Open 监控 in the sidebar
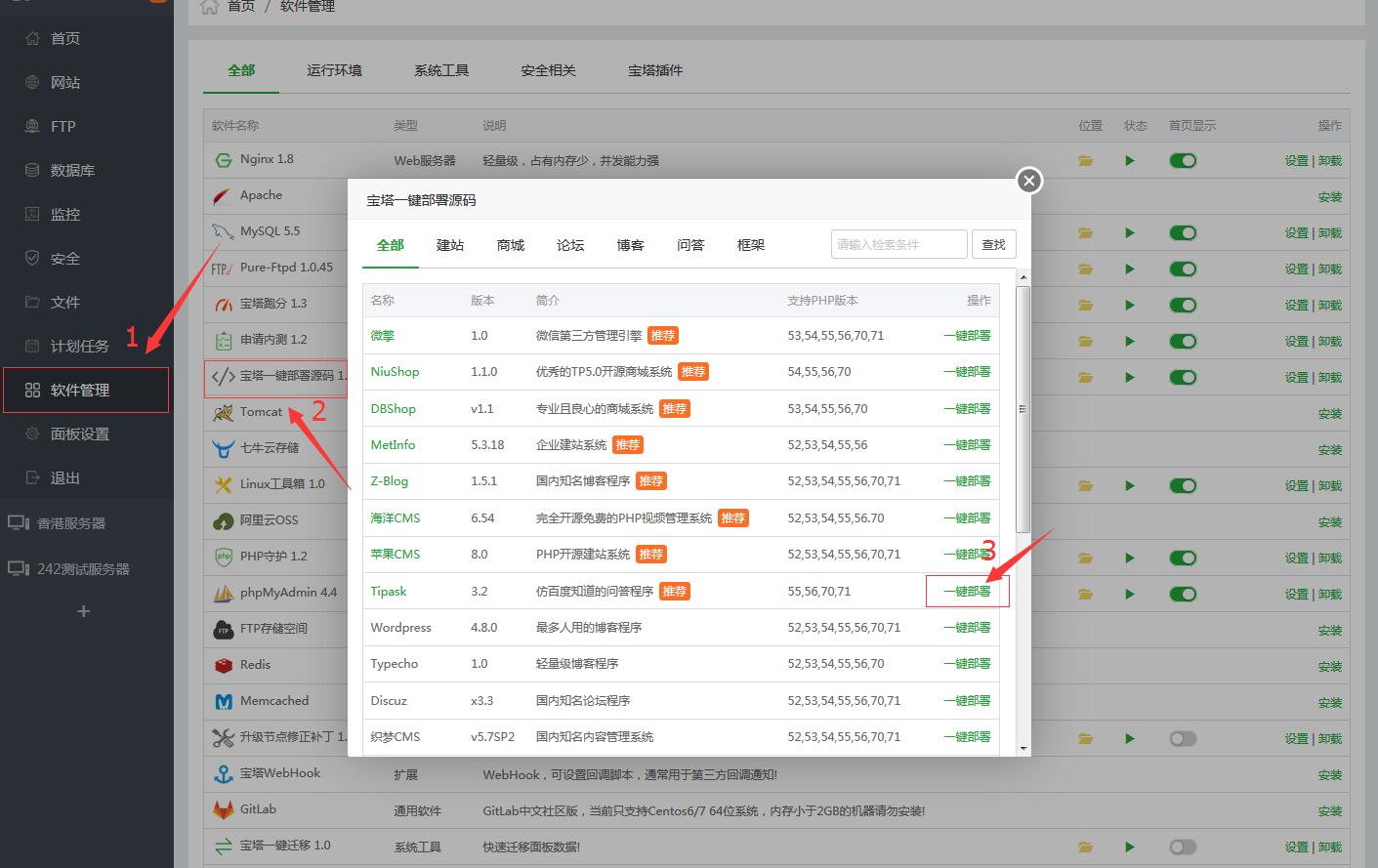 (x=64, y=214)
